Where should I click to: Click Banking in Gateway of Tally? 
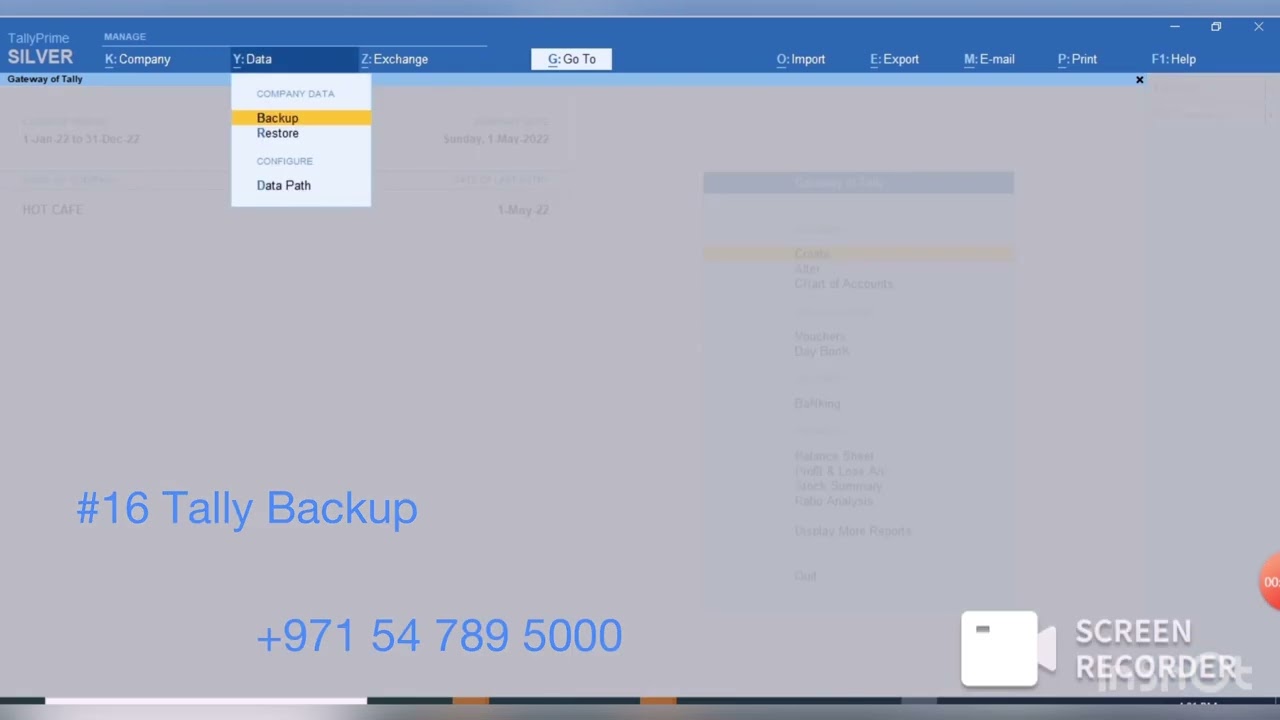click(x=817, y=403)
